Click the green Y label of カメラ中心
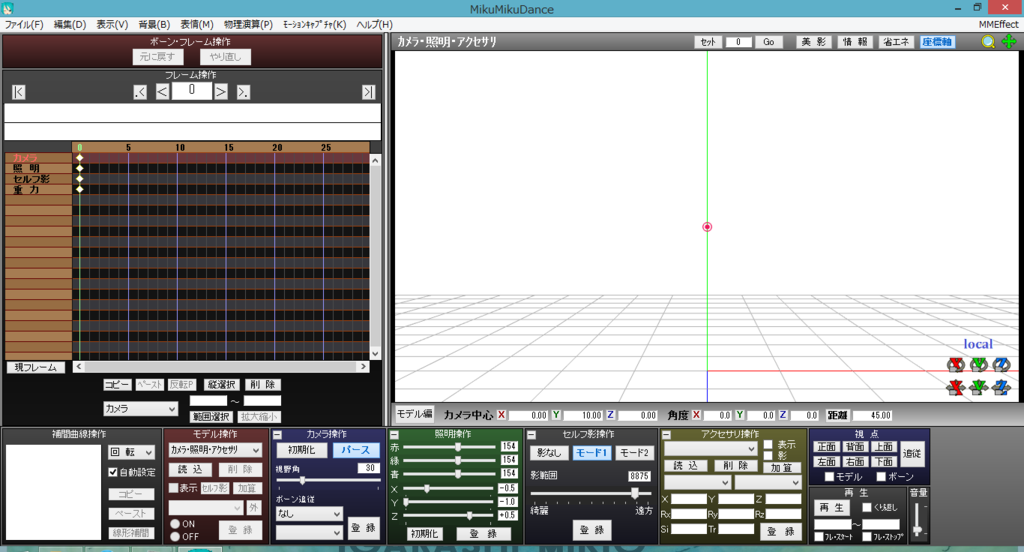 (x=556, y=415)
